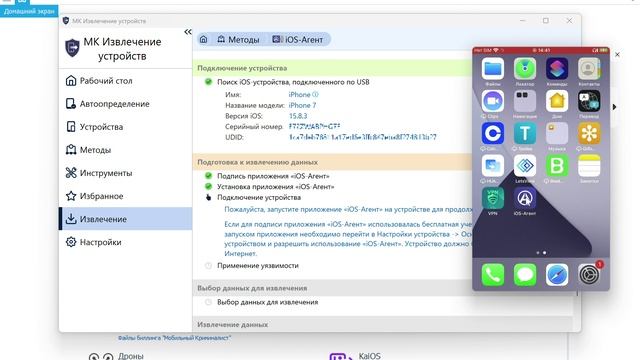Viewport: 640px width, 360px height.
Task: Tap the Clips video camera app icon
Action: coord(493,101)
